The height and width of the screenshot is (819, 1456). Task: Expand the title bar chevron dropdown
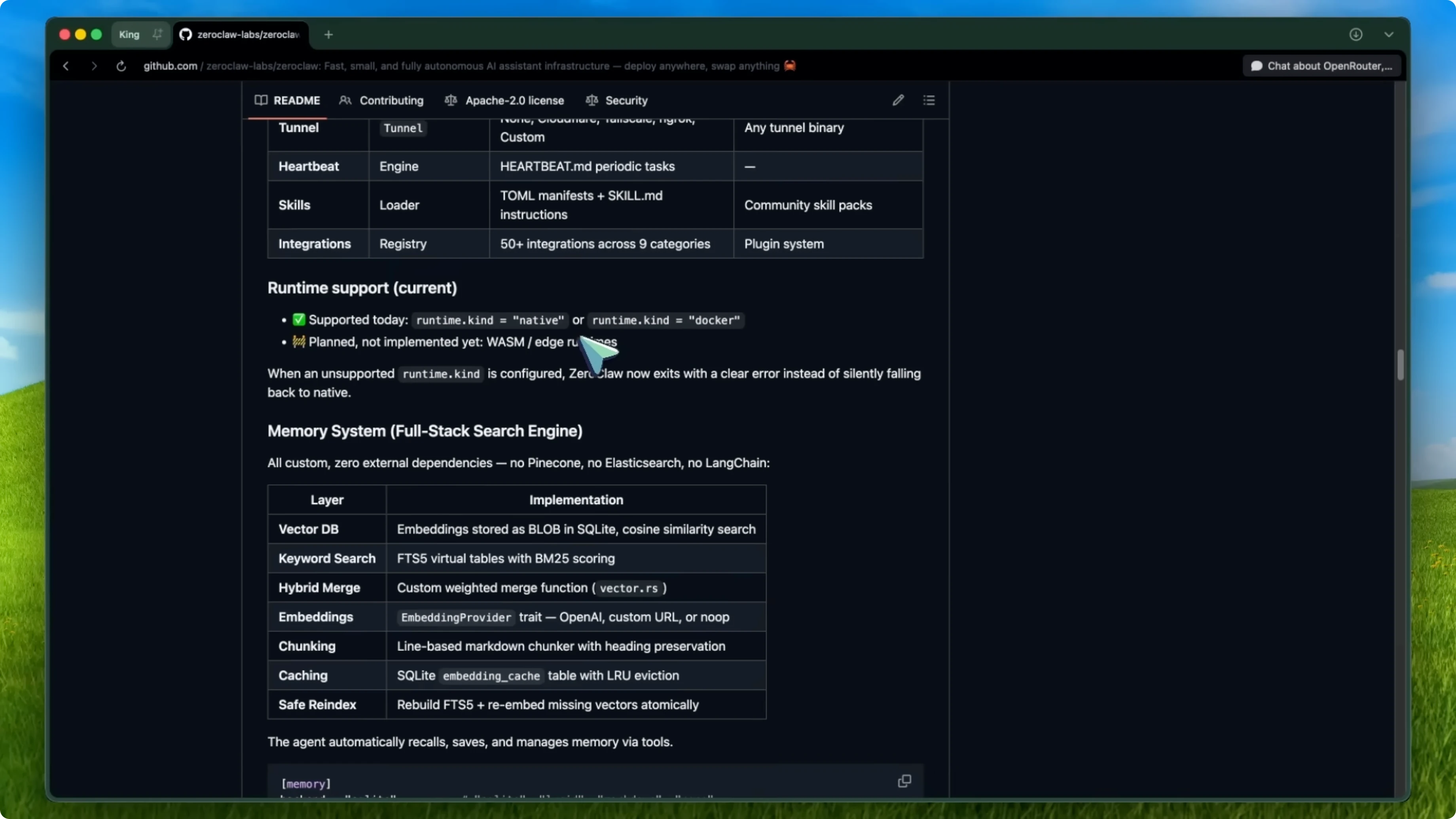pos(1388,34)
